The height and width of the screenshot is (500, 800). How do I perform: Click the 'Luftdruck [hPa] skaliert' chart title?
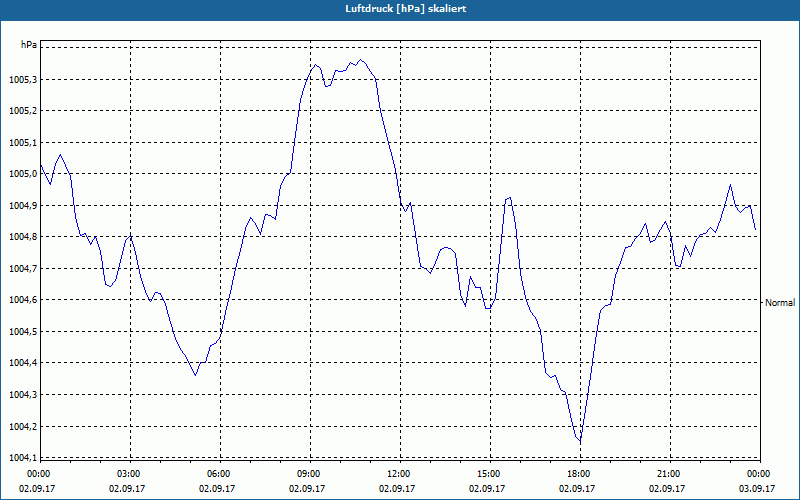tap(405, 9)
